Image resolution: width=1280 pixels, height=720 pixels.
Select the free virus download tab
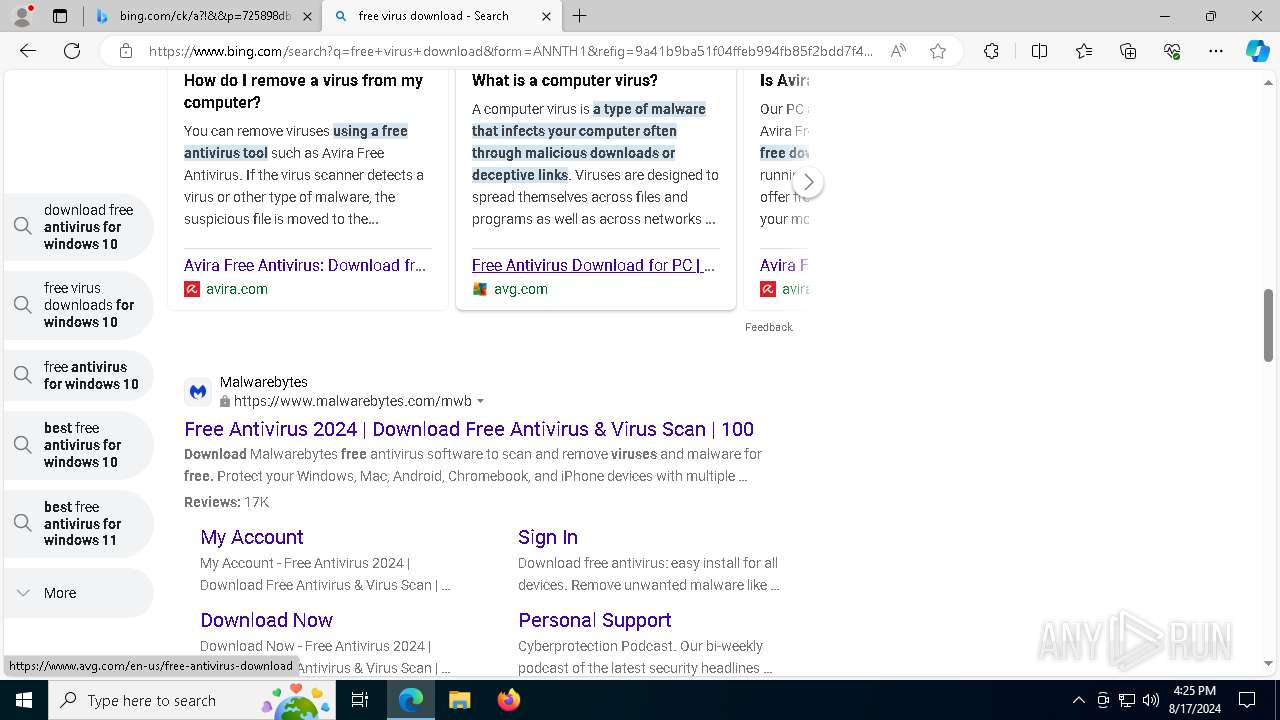(x=443, y=16)
